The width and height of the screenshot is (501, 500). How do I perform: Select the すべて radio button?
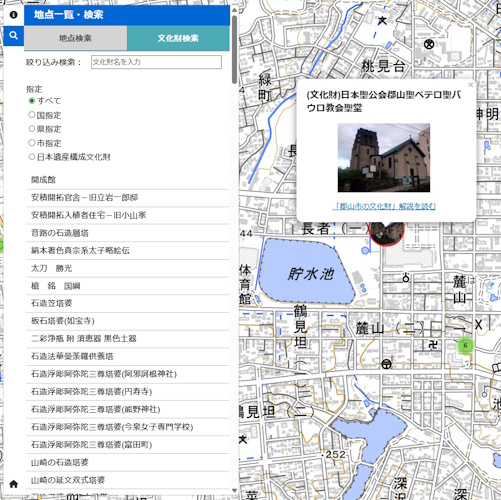coord(32,100)
